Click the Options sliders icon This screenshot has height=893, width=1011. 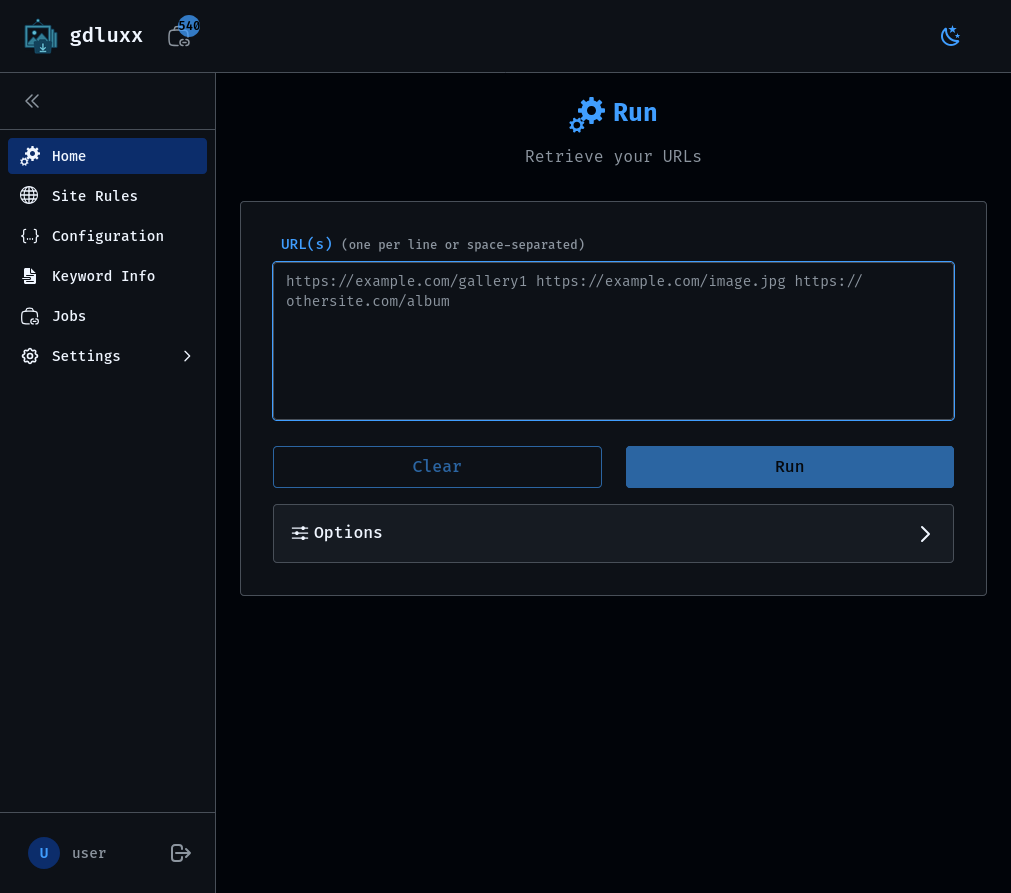[299, 533]
